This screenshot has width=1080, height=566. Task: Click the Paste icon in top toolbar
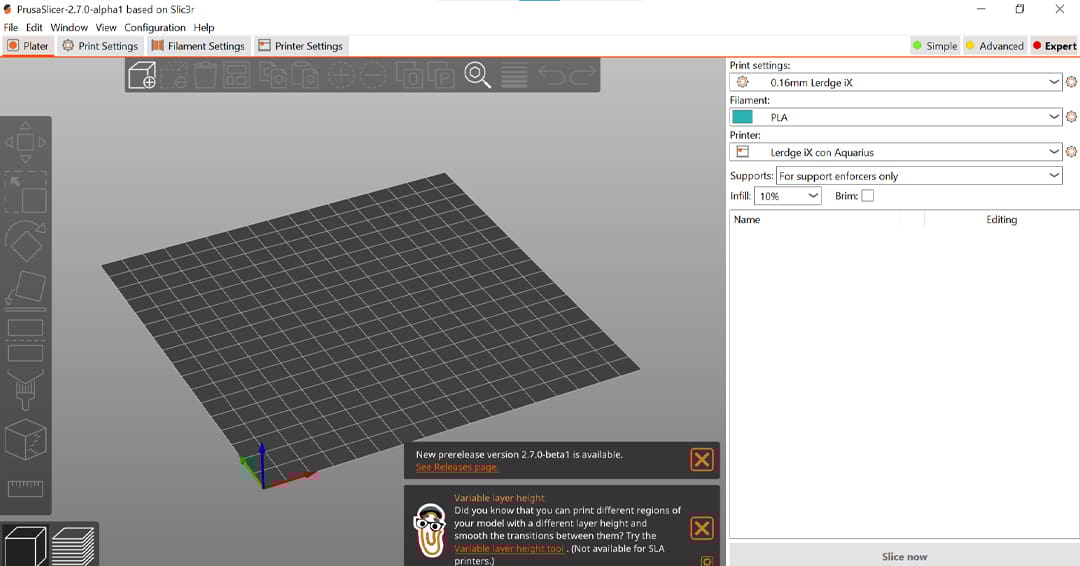point(304,75)
